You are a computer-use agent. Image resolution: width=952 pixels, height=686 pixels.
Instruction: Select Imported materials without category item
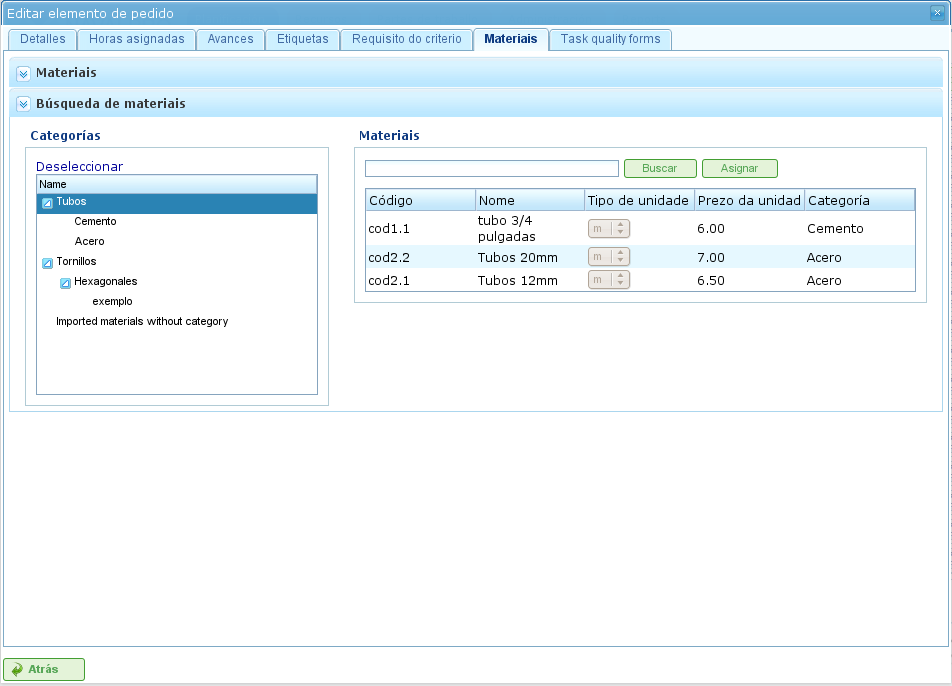tap(142, 322)
